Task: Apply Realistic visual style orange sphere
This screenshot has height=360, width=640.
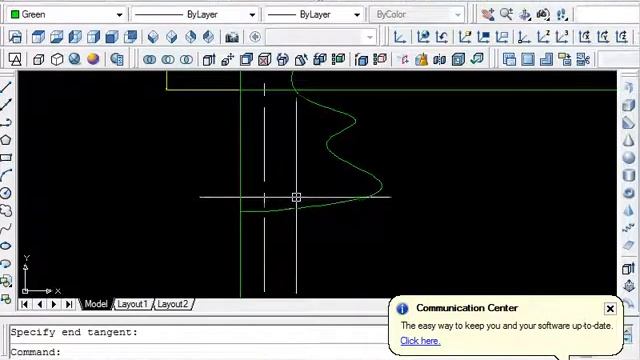Action: tap(93, 59)
